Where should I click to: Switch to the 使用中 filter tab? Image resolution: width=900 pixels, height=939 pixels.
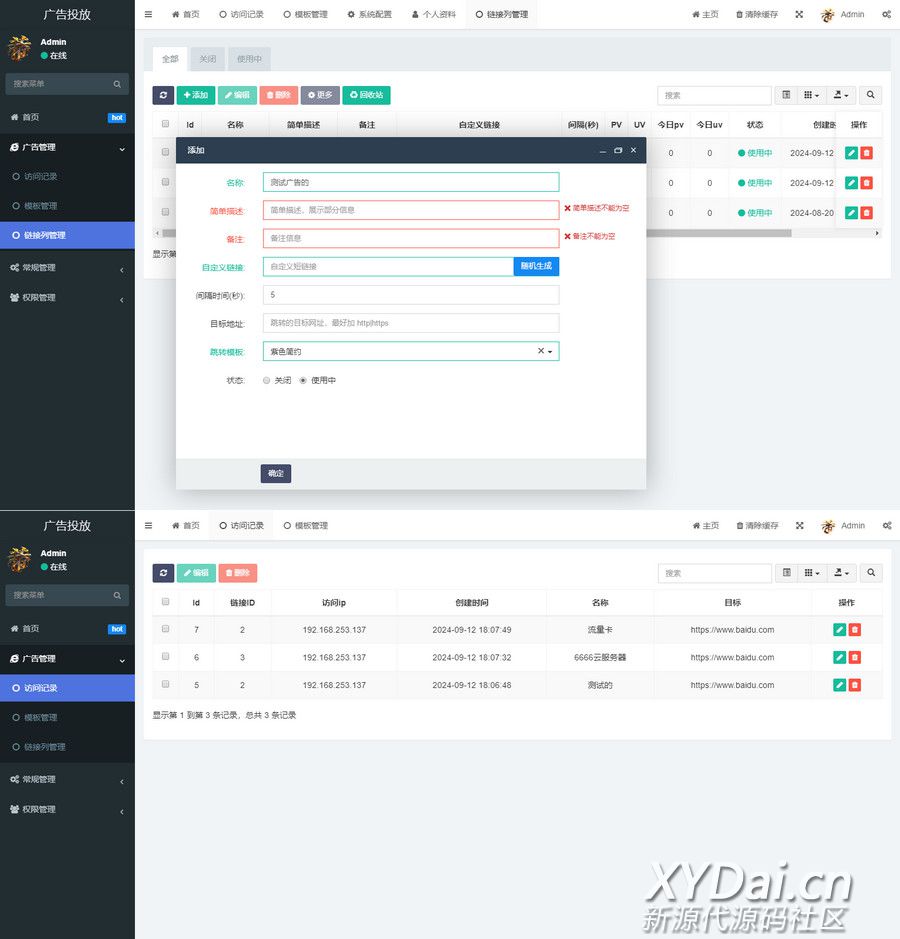tap(249, 59)
